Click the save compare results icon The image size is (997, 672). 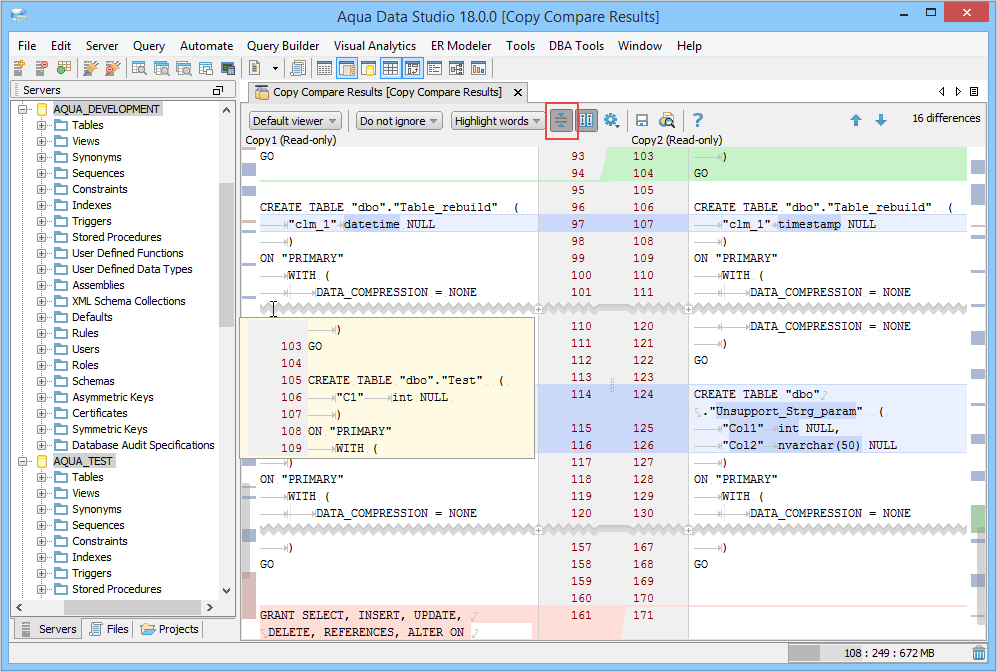(x=642, y=120)
